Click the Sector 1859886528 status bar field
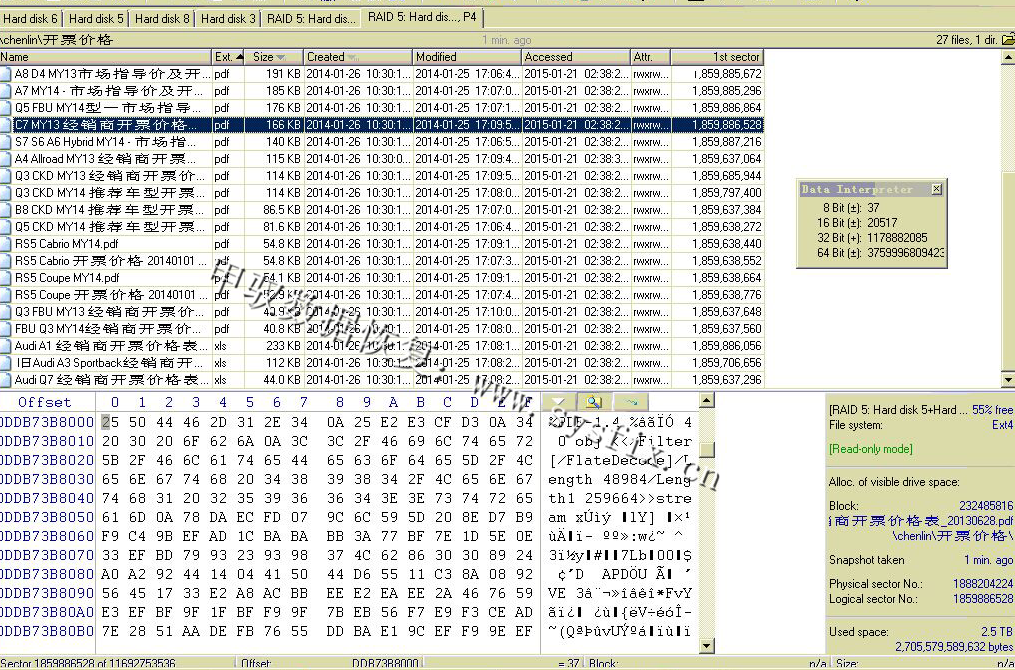This screenshot has height=670, width=1015. [x=117, y=664]
